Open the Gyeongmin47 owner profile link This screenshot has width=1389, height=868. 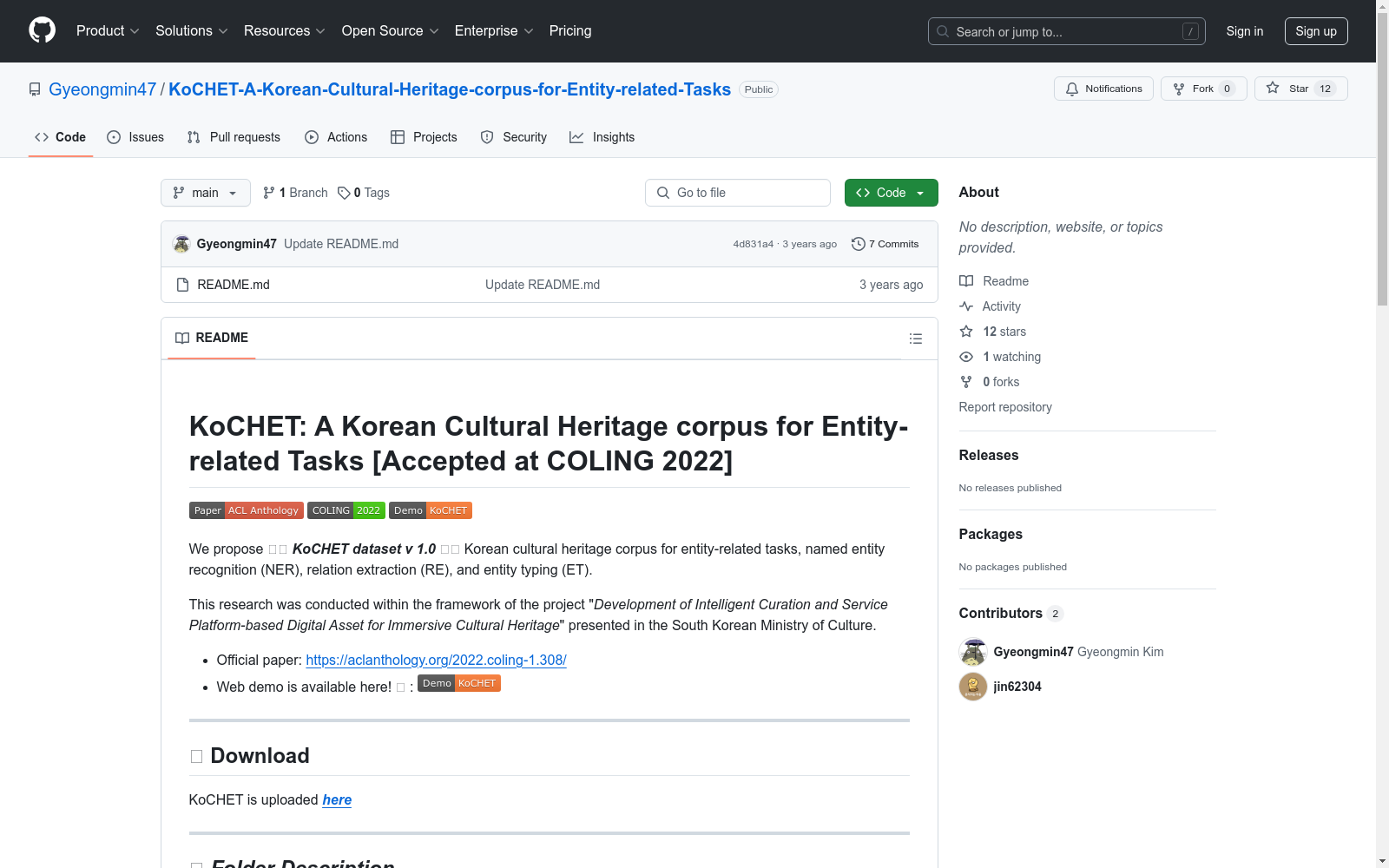click(102, 89)
